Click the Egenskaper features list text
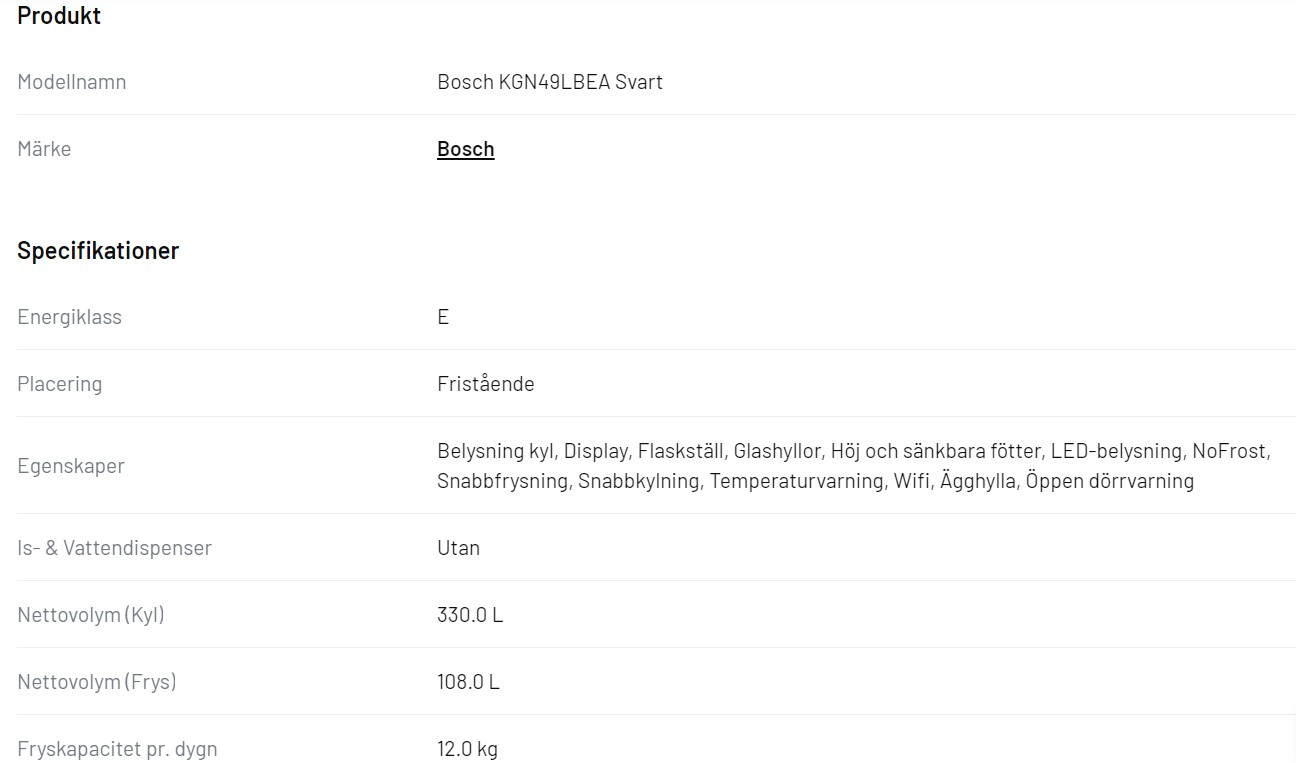 click(854, 466)
